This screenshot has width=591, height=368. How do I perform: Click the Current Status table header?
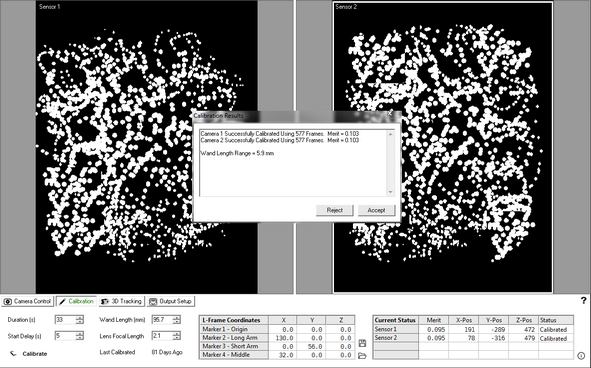[395, 320]
